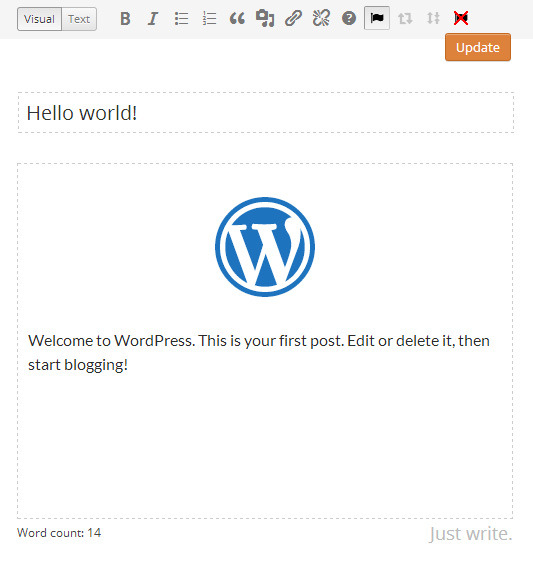Place cursor in the Welcome to WordPress paragraph
This screenshot has height=561, width=533.
[x=259, y=352]
